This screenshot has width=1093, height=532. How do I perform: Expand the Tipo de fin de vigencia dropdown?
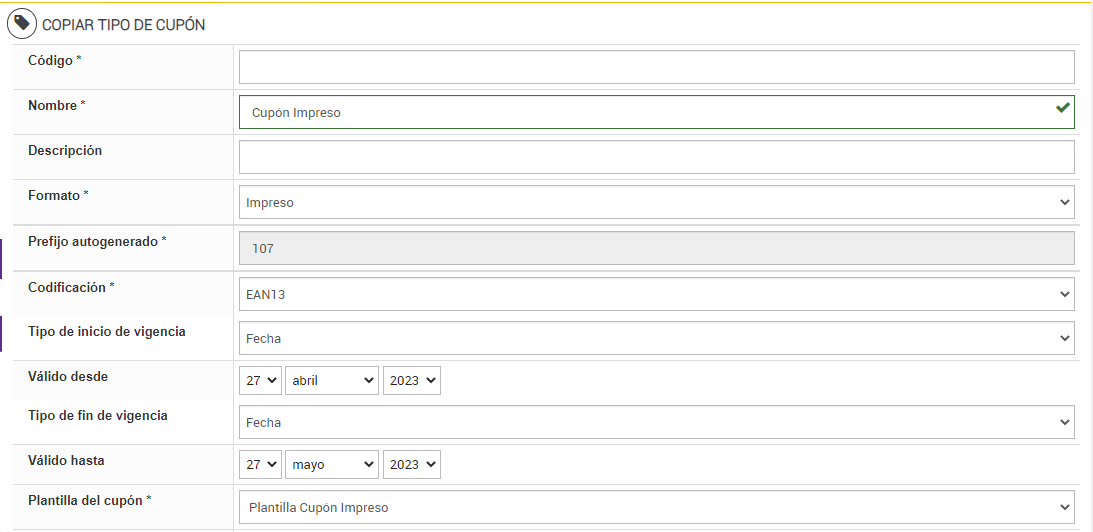656,422
